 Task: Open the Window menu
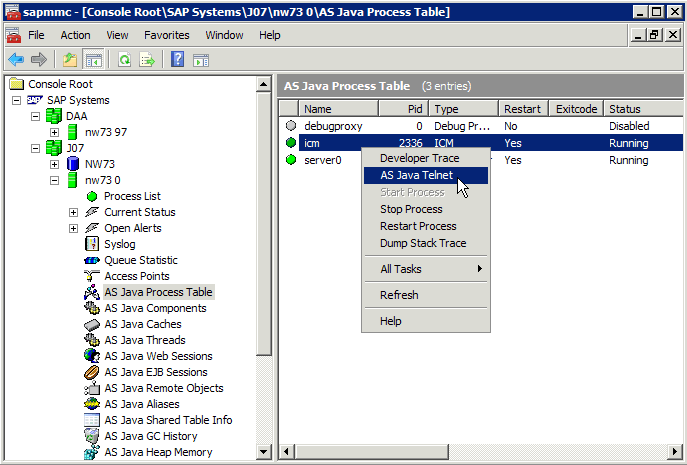[224, 35]
